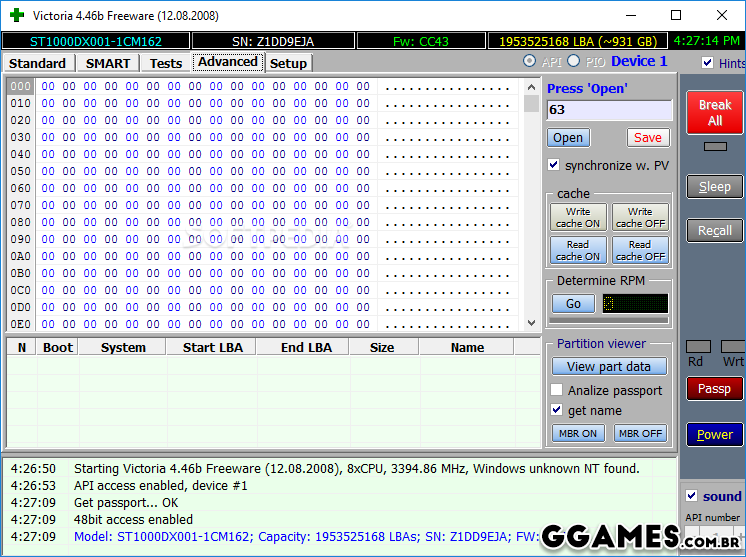Click Go to determine RPM
The height and width of the screenshot is (557, 746).
[573, 303]
